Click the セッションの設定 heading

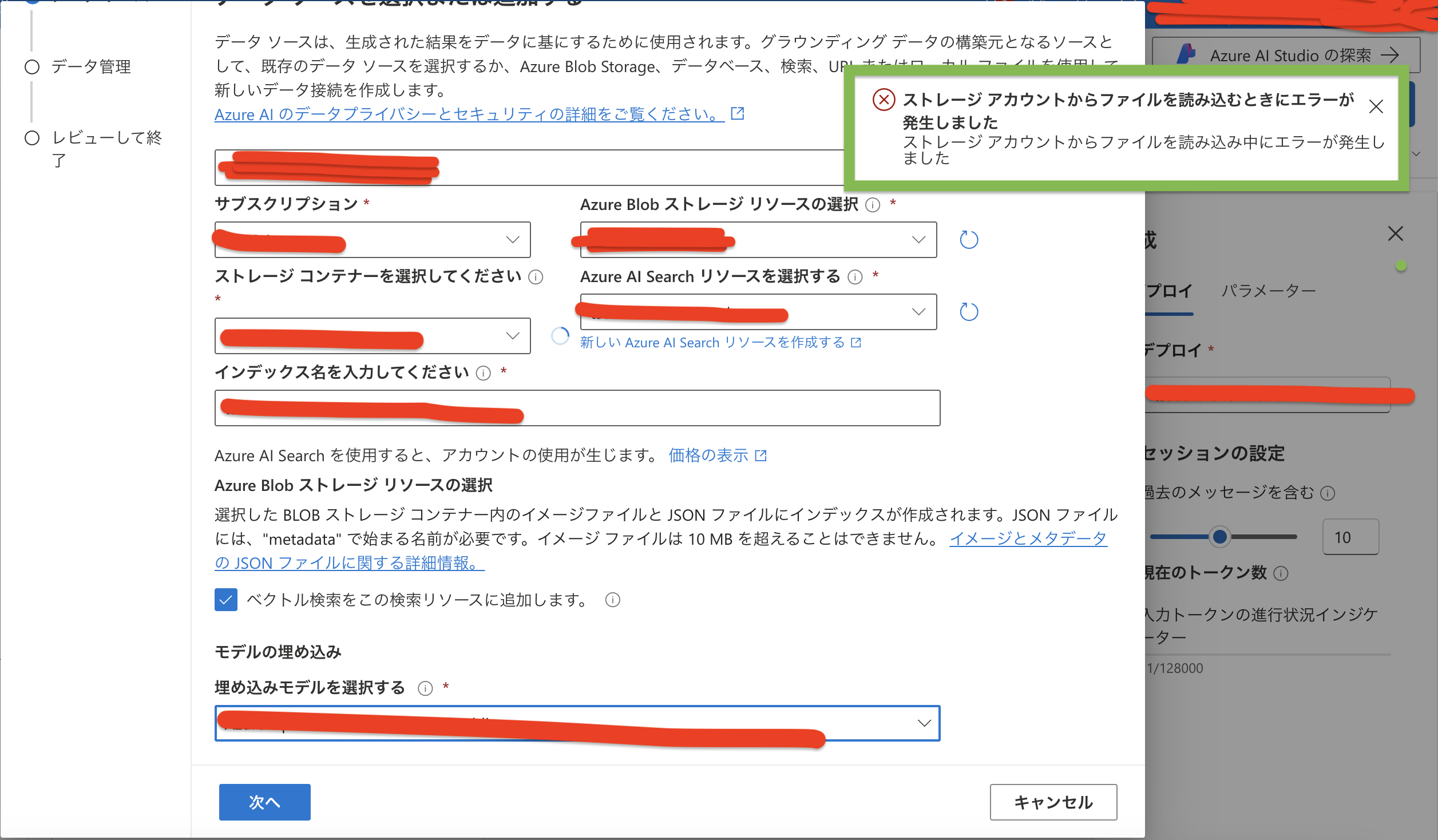1214,454
